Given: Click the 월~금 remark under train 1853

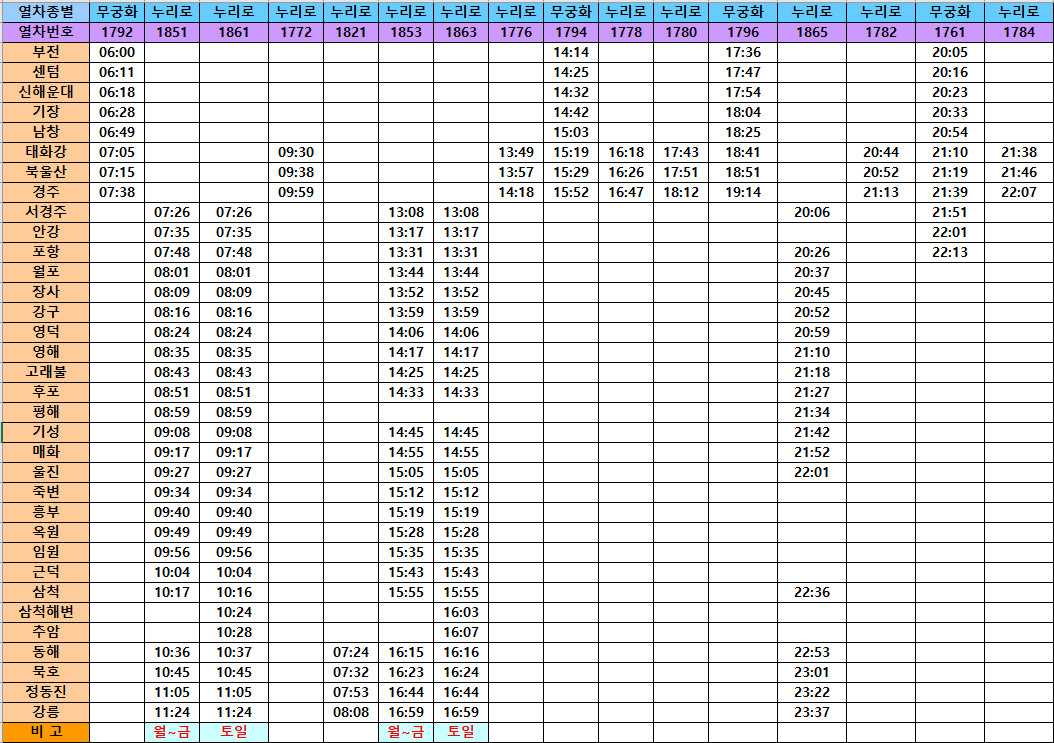Looking at the screenshot, I should pos(406,732).
